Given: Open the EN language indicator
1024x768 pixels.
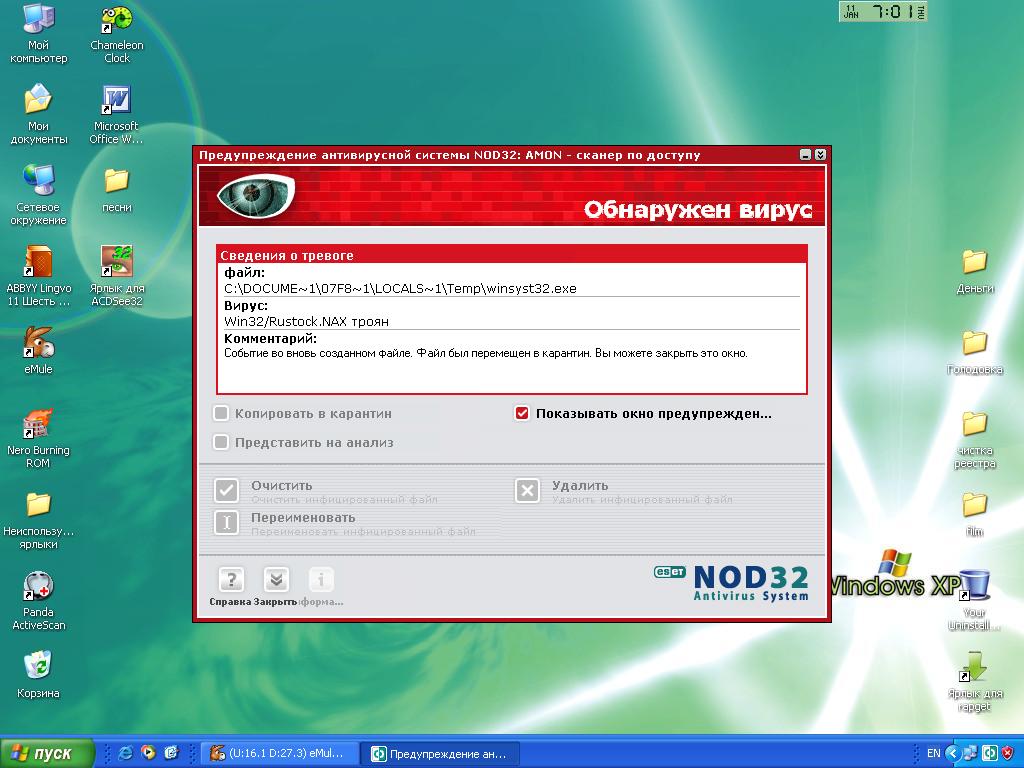Looking at the screenshot, I should pos(934,753).
